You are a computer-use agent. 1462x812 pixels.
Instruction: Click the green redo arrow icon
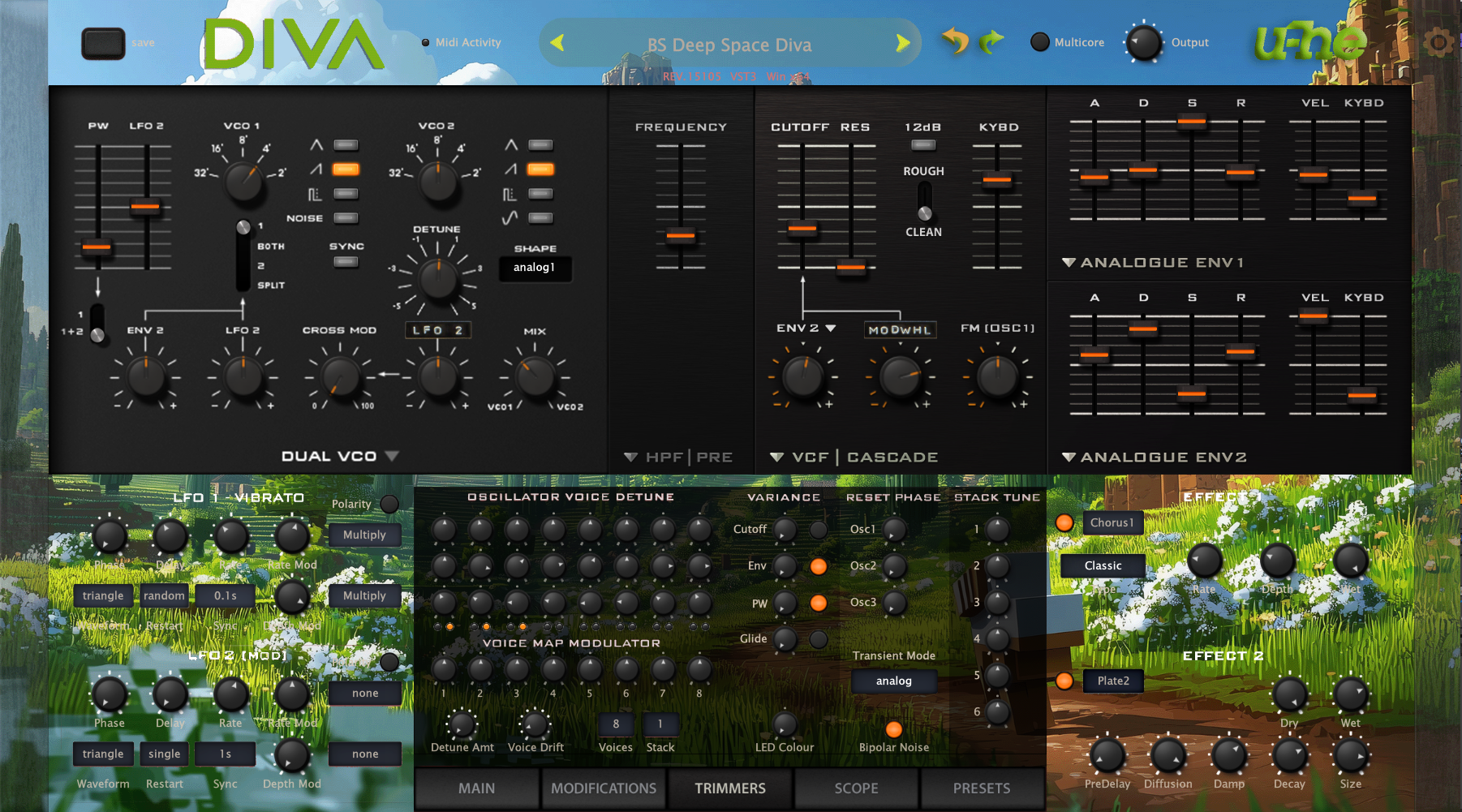pyautogui.click(x=991, y=41)
